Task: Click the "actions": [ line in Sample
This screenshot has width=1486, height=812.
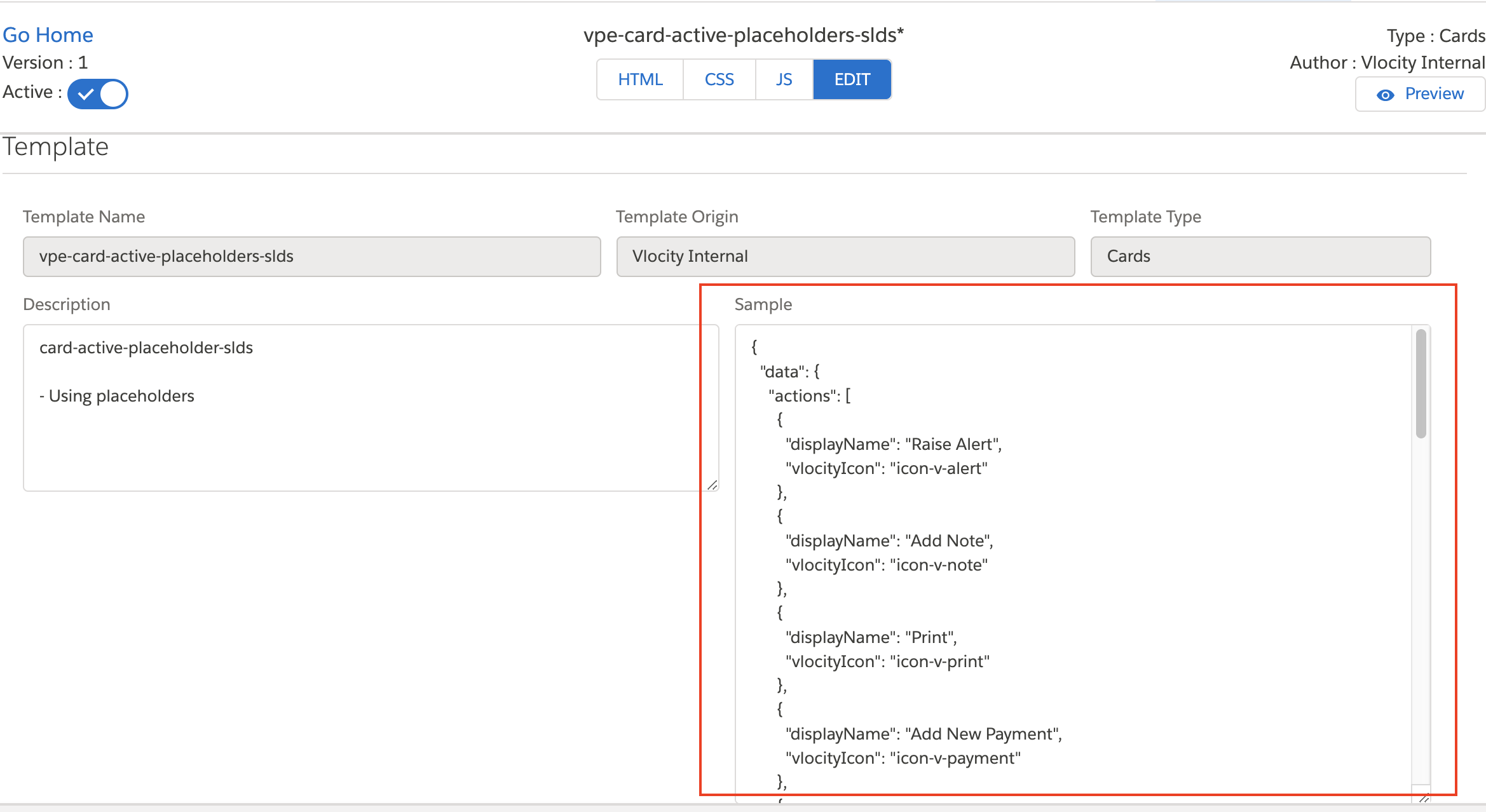Action: pyautogui.click(x=810, y=396)
